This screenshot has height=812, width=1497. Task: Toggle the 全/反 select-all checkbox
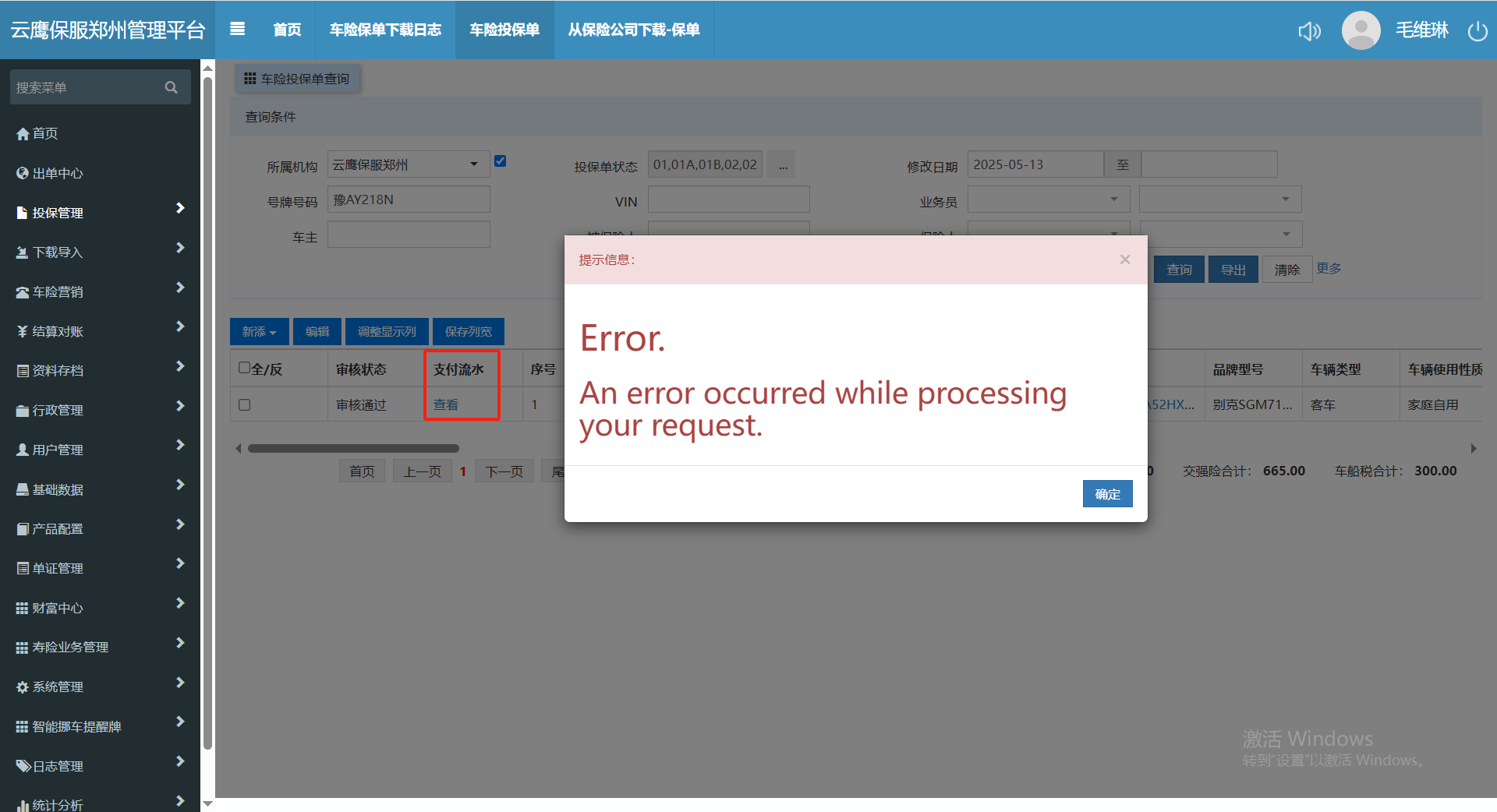245,368
